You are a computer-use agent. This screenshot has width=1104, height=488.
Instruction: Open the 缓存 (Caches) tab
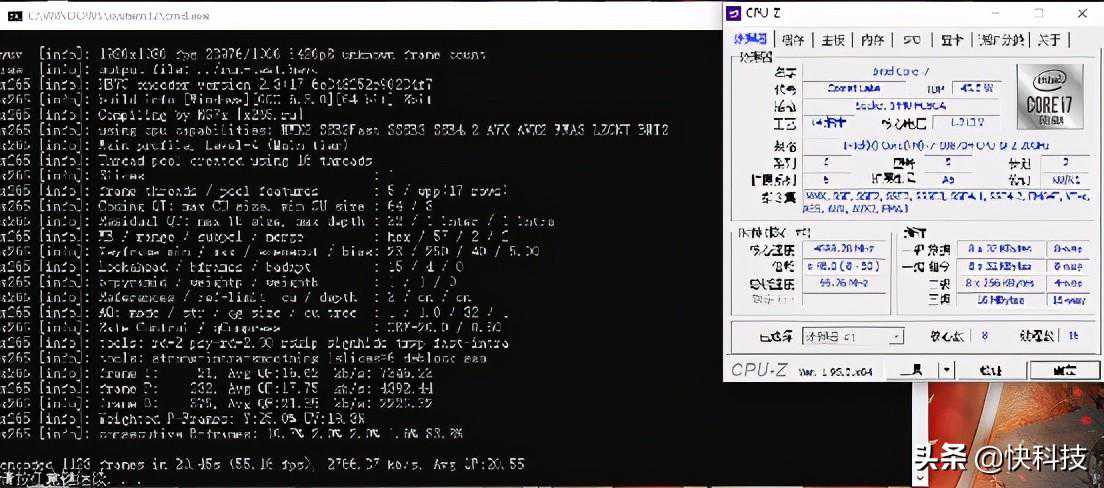793,40
